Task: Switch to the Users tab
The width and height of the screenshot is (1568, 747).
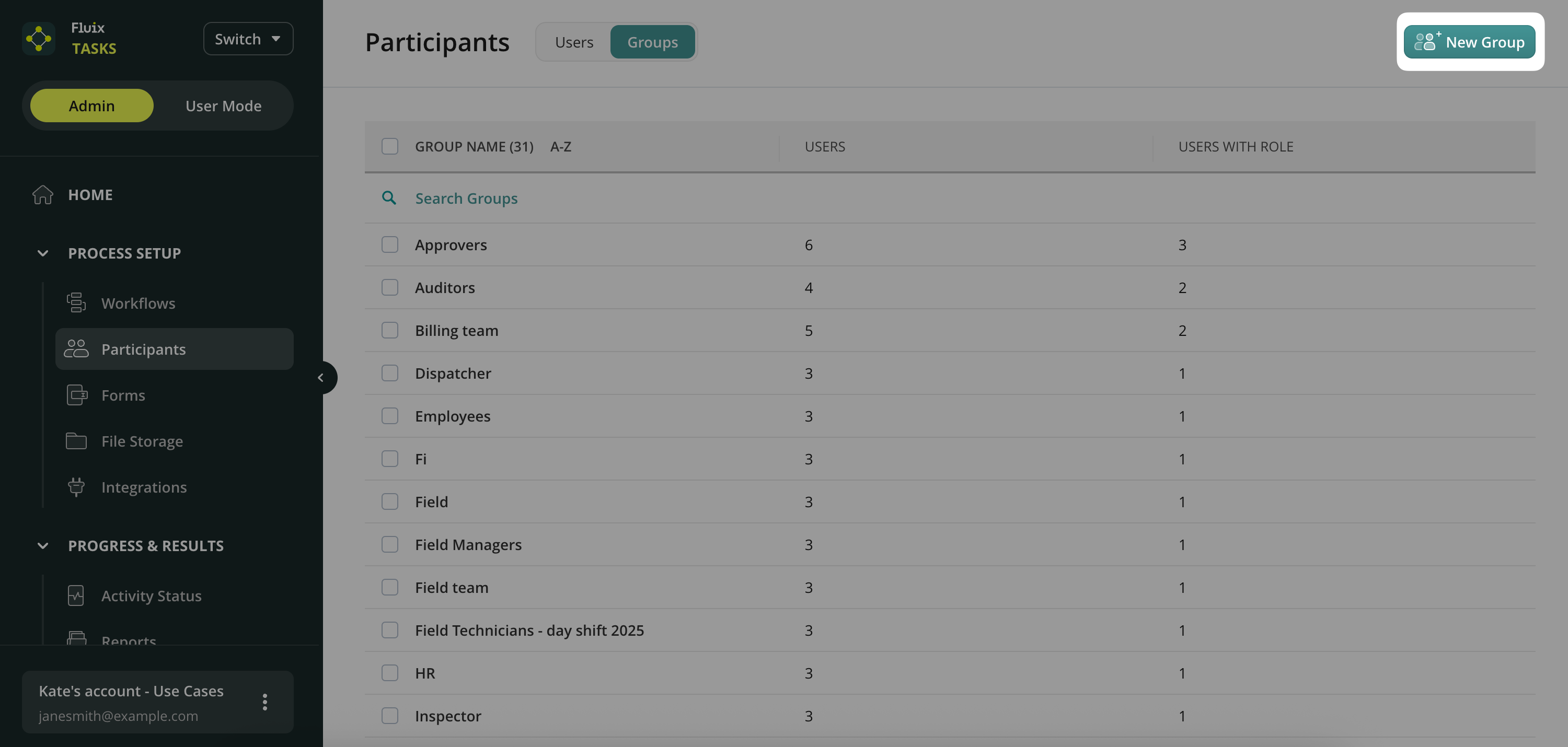Action: point(573,42)
